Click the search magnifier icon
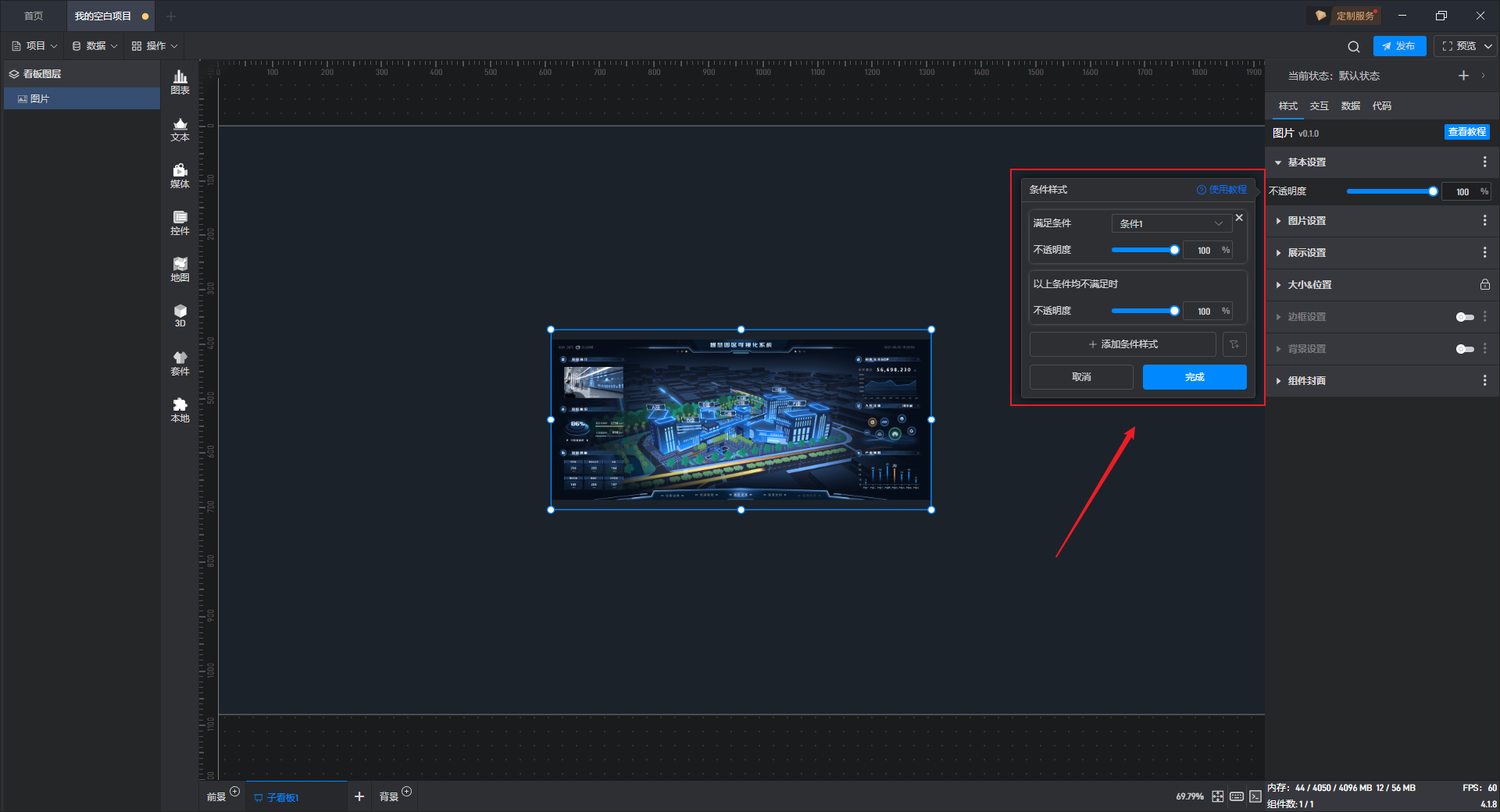Image resolution: width=1500 pixels, height=812 pixels. coord(1353,47)
